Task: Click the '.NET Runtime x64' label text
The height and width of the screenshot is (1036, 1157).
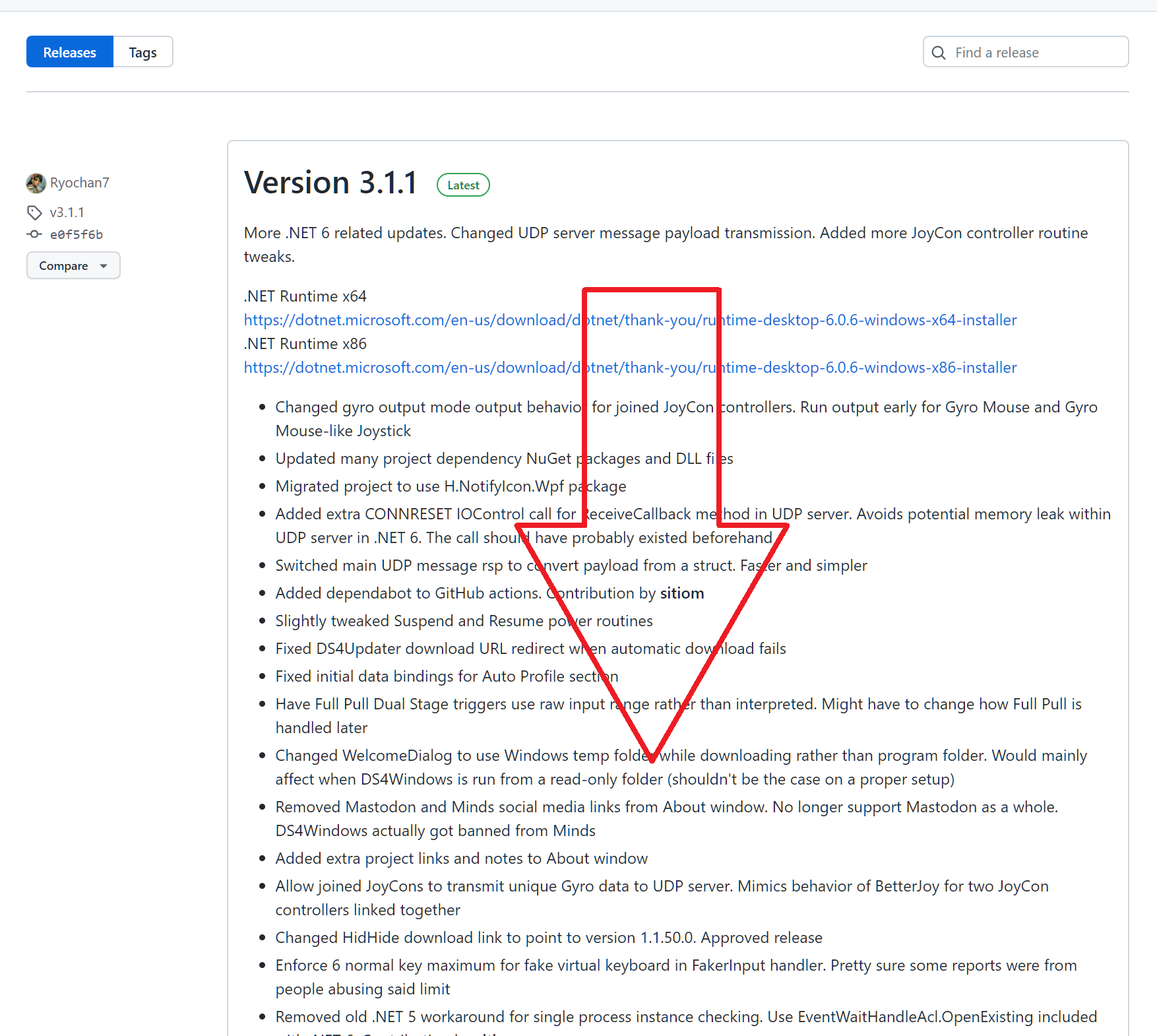Action: click(305, 296)
